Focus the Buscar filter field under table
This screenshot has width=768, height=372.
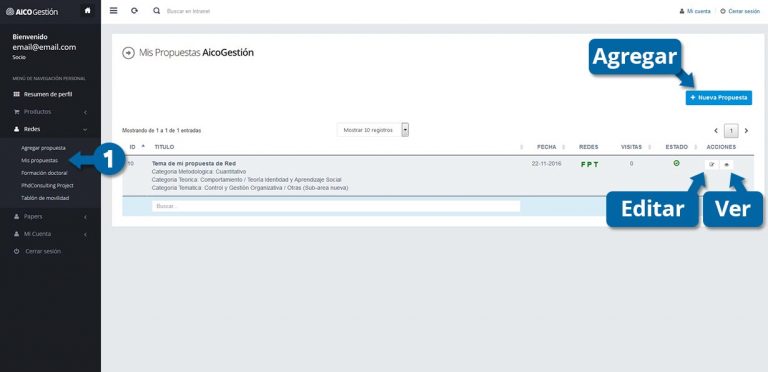click(x=336, y=207)
